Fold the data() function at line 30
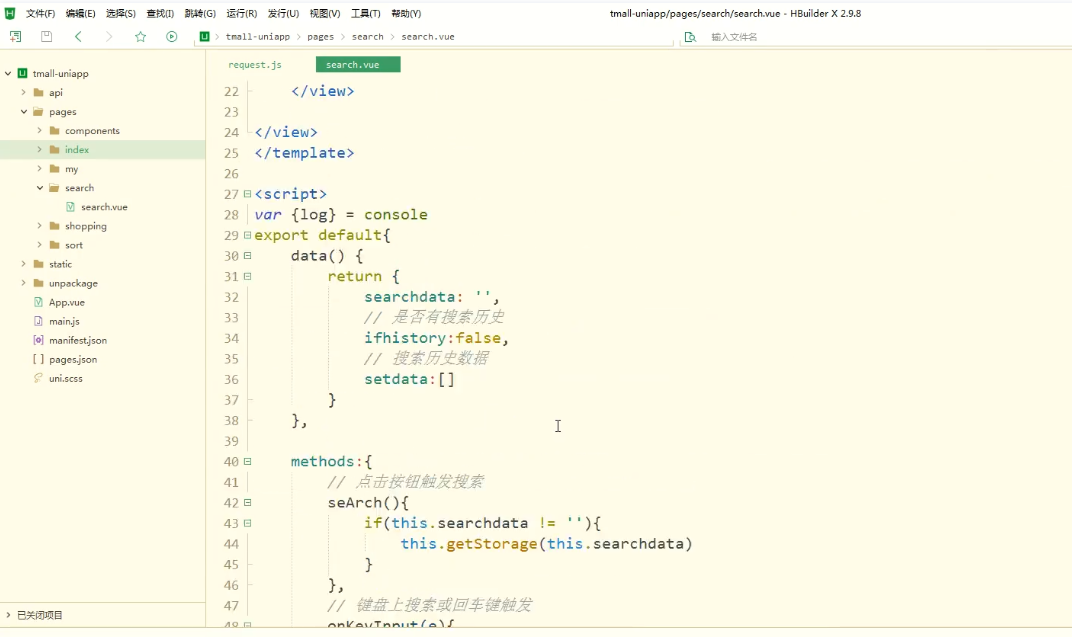 point(247,256)
